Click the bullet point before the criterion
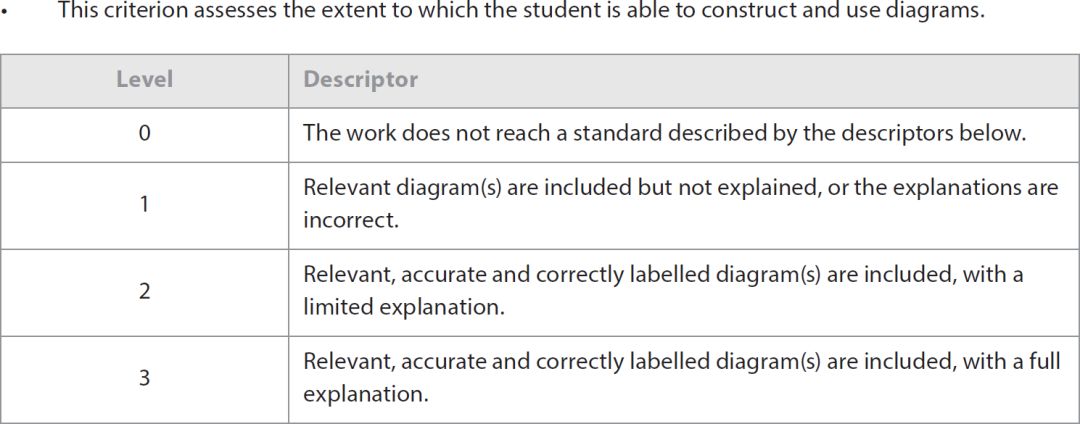 coord(3,12)
